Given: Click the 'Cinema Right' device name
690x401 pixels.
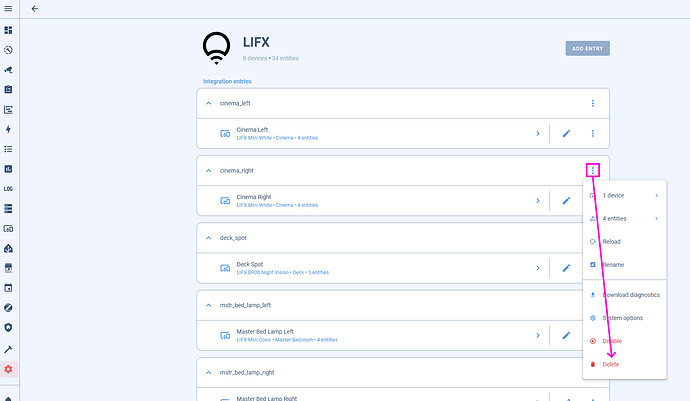Looking at the screenshot, I should coord(254,197).
